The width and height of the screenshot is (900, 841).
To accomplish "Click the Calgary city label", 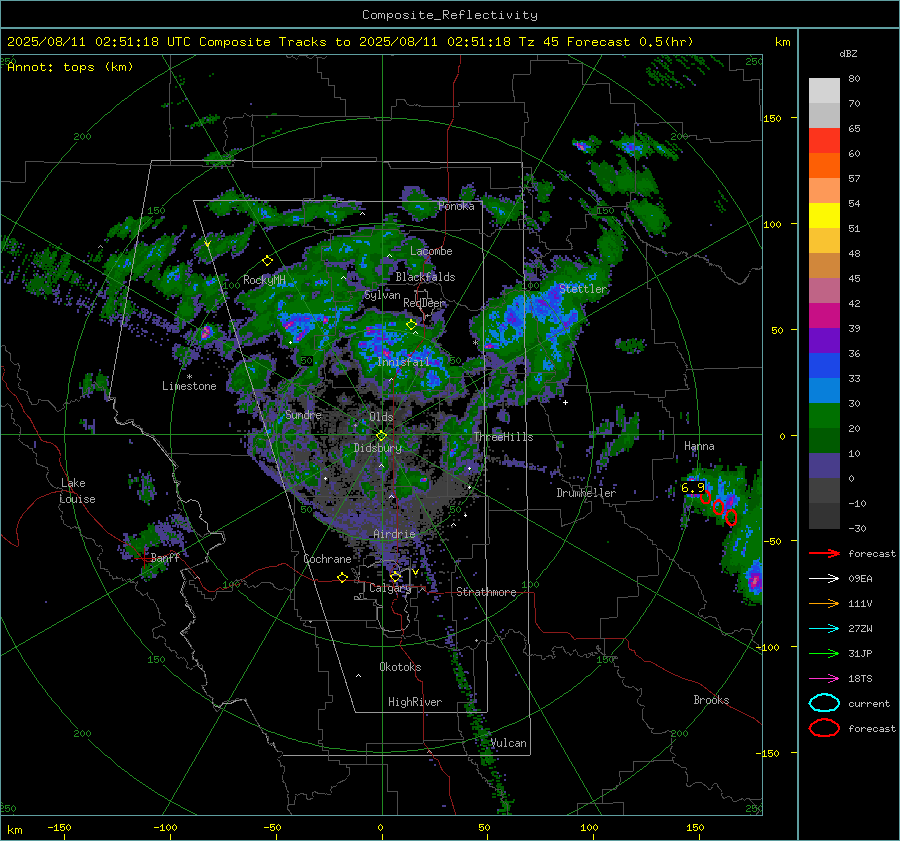I will click(x=390, y=588).
